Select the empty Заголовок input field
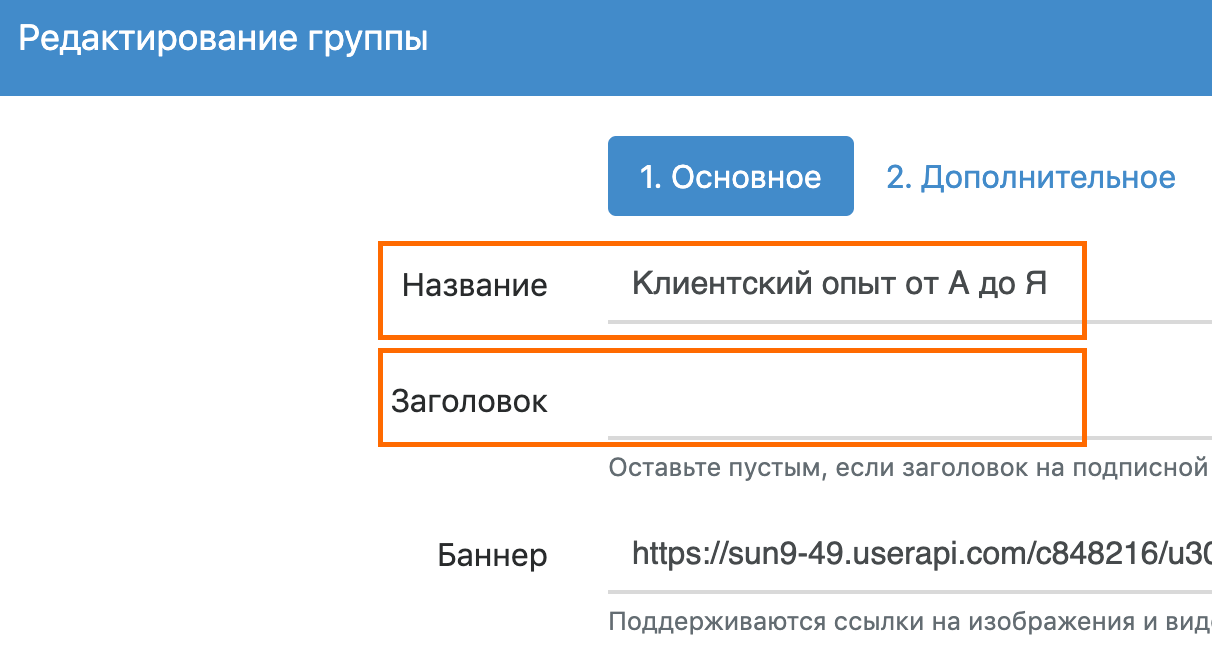Screen dimensions: 1212x670 click(x=910, y=402)
